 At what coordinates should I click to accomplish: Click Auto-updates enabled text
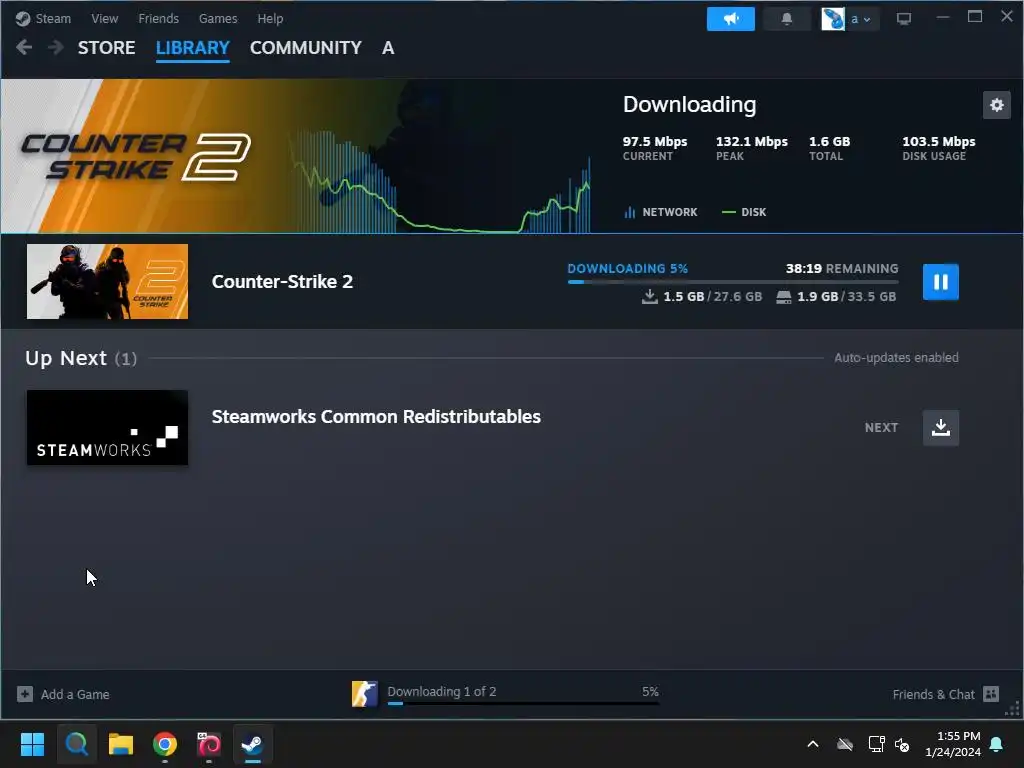(x=896, y=358)
